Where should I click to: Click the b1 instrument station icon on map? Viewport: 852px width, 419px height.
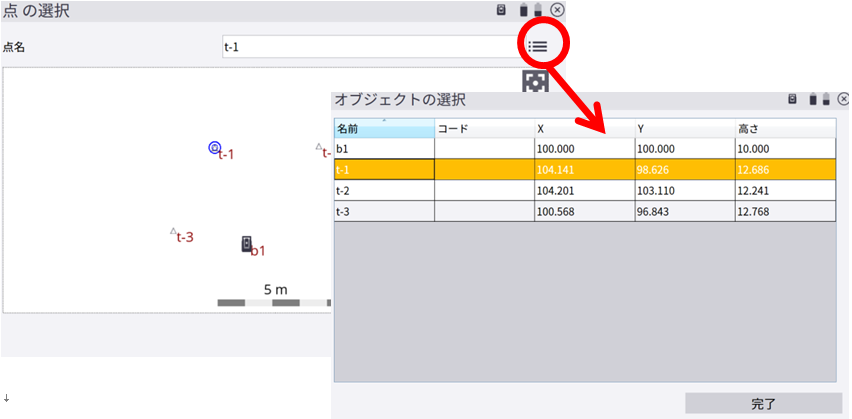coord(246,244)
